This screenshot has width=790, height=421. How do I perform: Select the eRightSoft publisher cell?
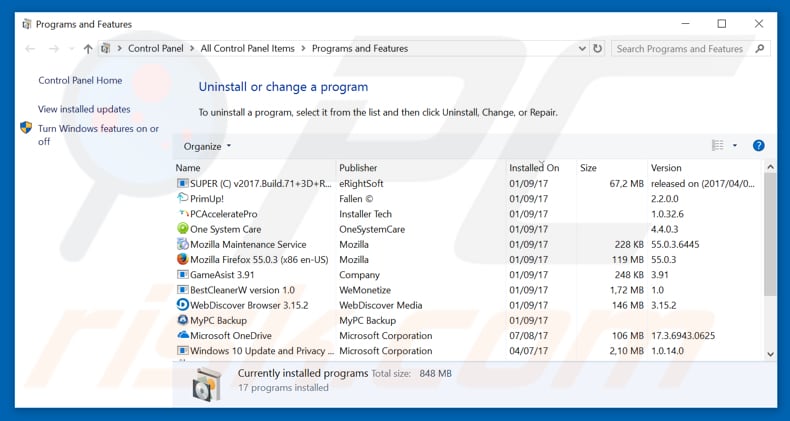click(x=361, y=183)
